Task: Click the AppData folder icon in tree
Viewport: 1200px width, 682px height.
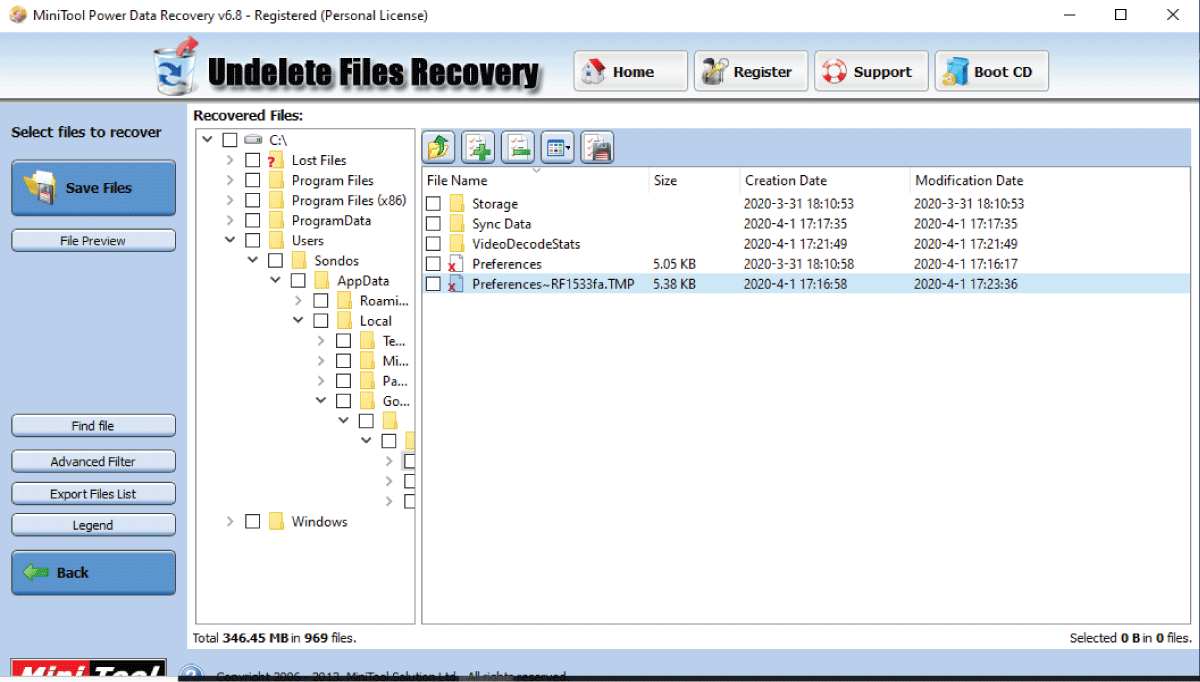Action: coord(322,280)
